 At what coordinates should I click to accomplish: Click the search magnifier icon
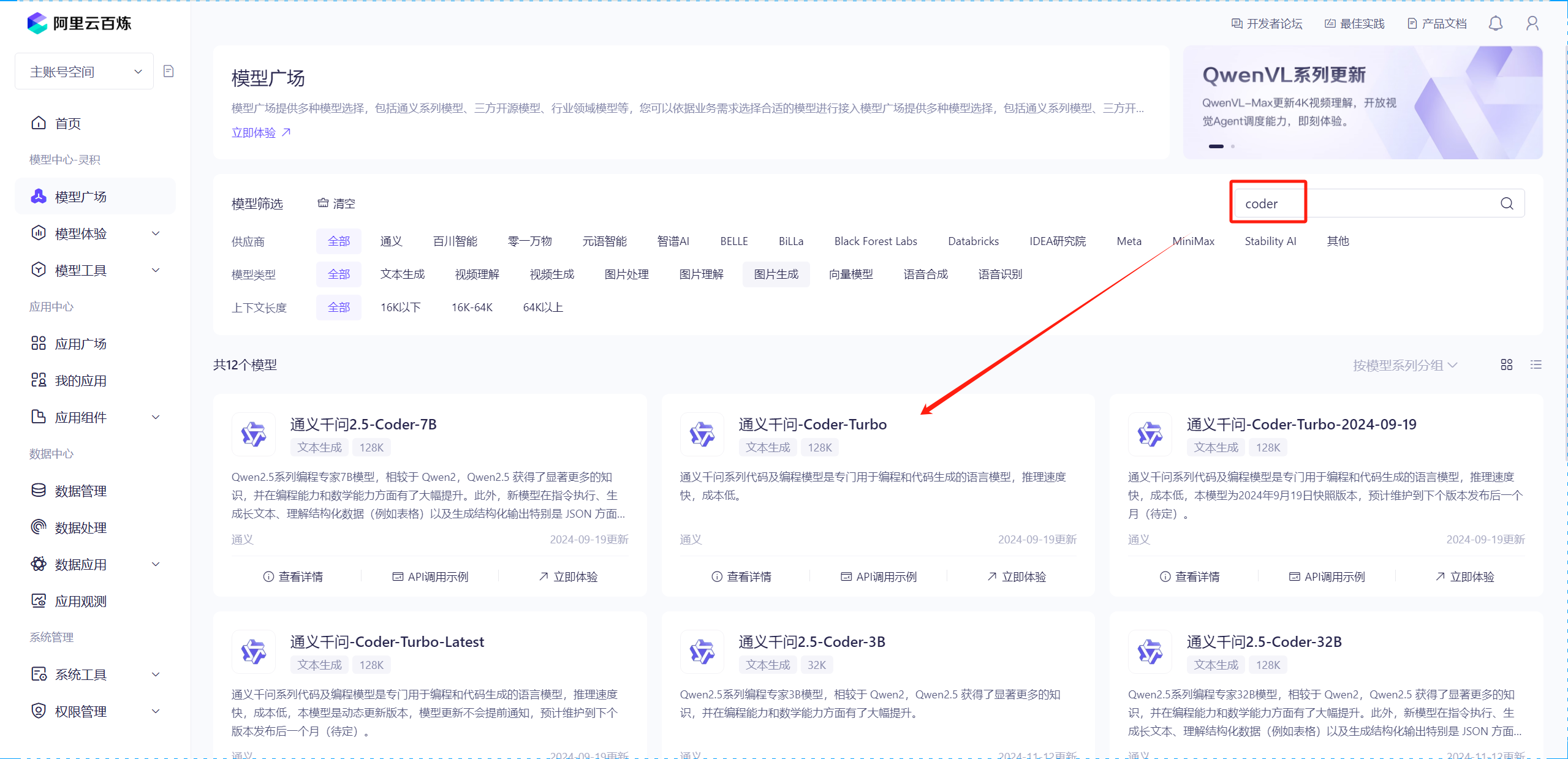(x=1507, y=203)
